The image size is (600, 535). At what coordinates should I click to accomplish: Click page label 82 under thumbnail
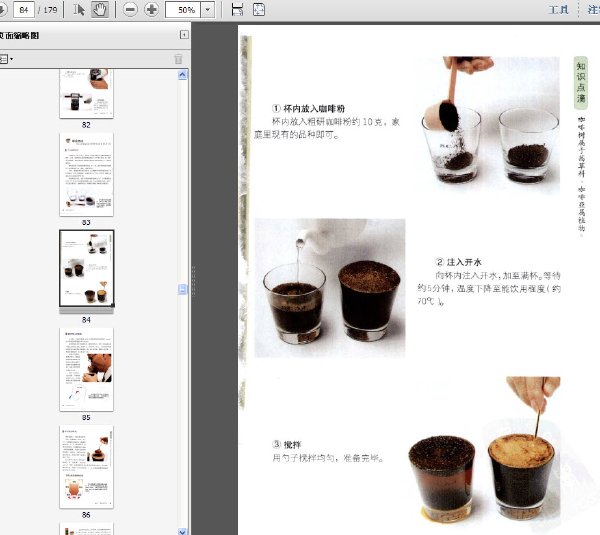pyautogui.click(x=86, y=125)
